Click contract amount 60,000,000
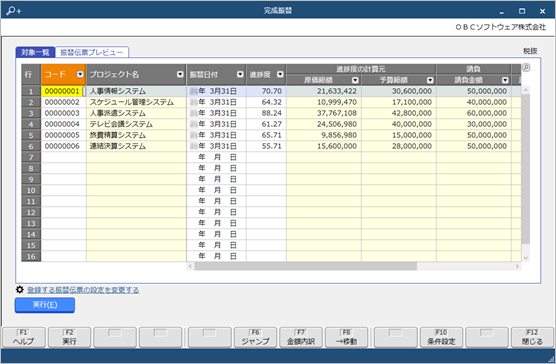Screen dimensions: 556x364 coord(487,113)
